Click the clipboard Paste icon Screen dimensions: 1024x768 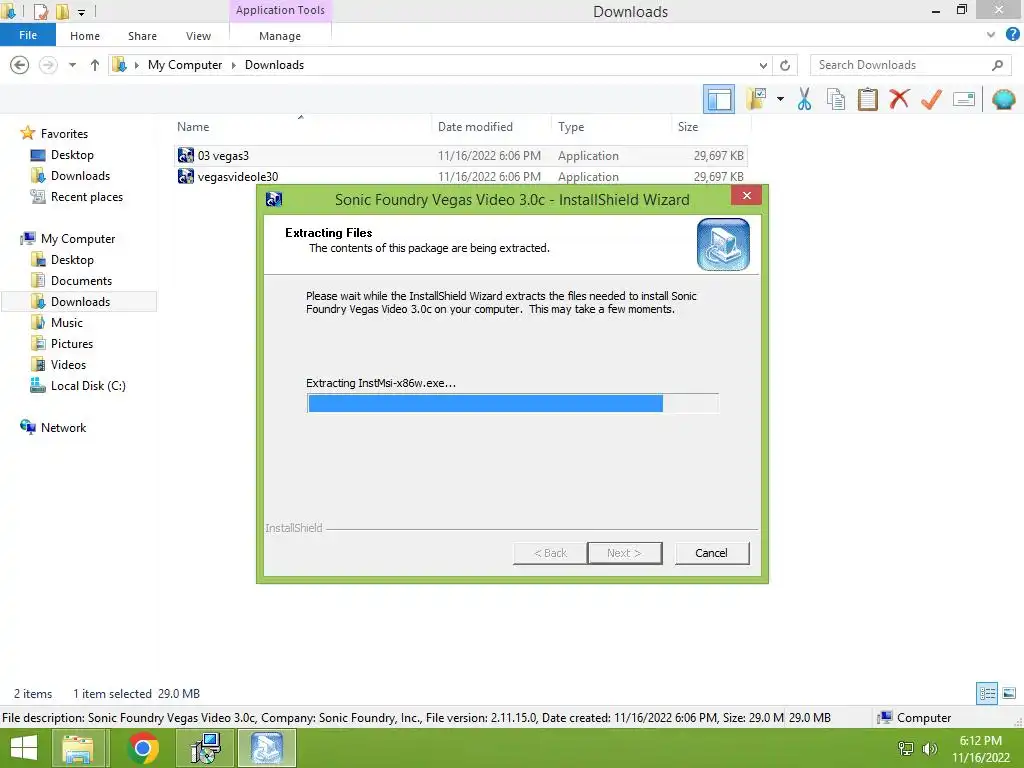pos(867,99)
